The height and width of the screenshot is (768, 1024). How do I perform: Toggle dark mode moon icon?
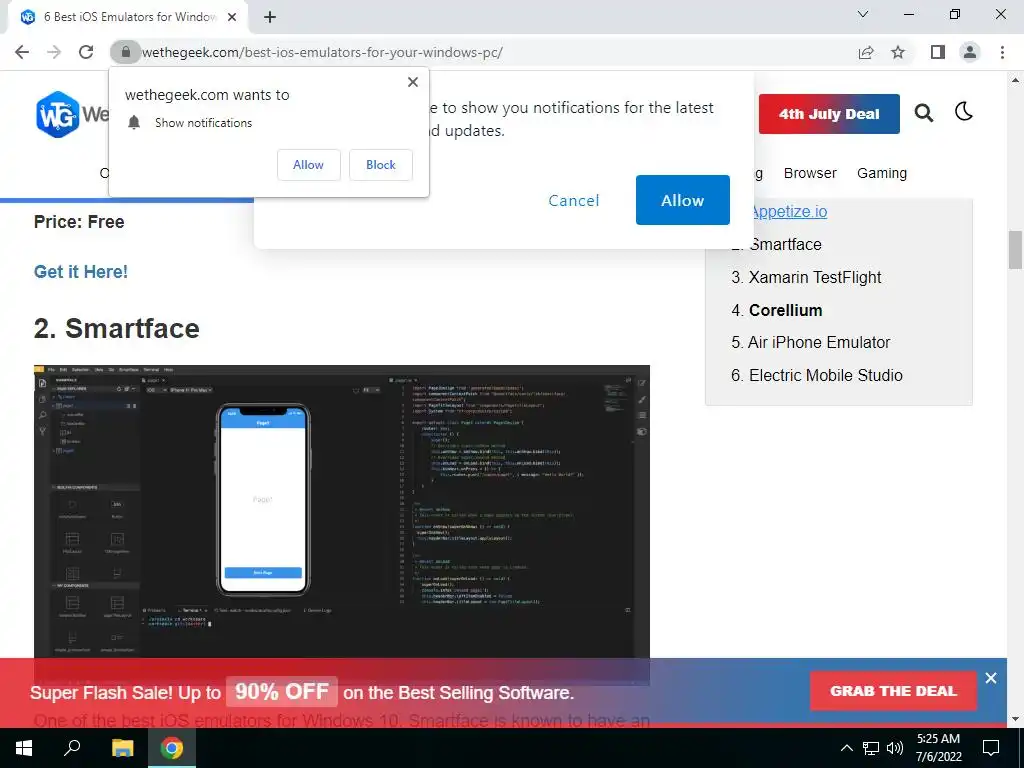click(964, 112)
